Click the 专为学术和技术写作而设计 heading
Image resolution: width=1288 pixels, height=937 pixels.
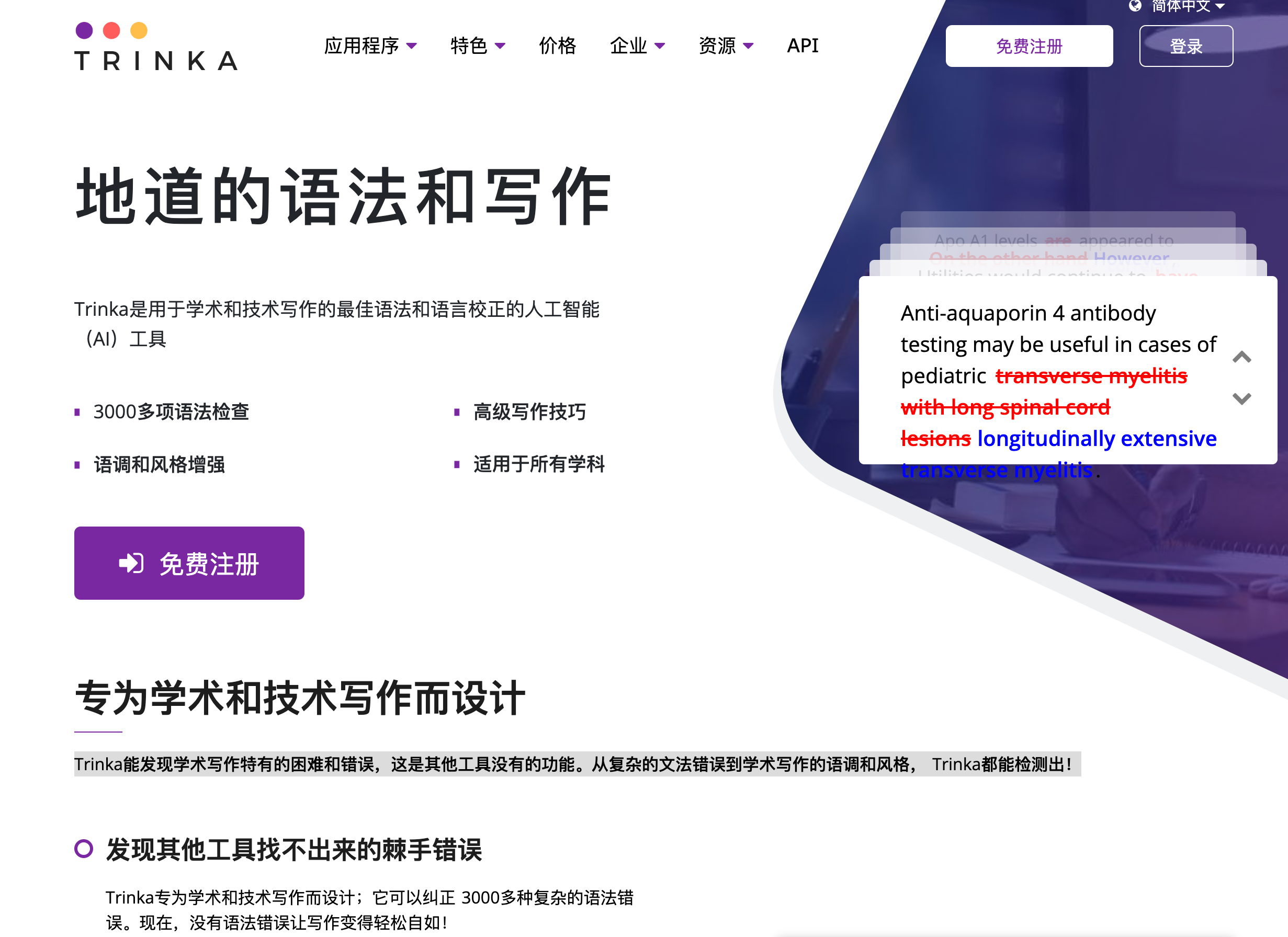(x=300, y=698)
